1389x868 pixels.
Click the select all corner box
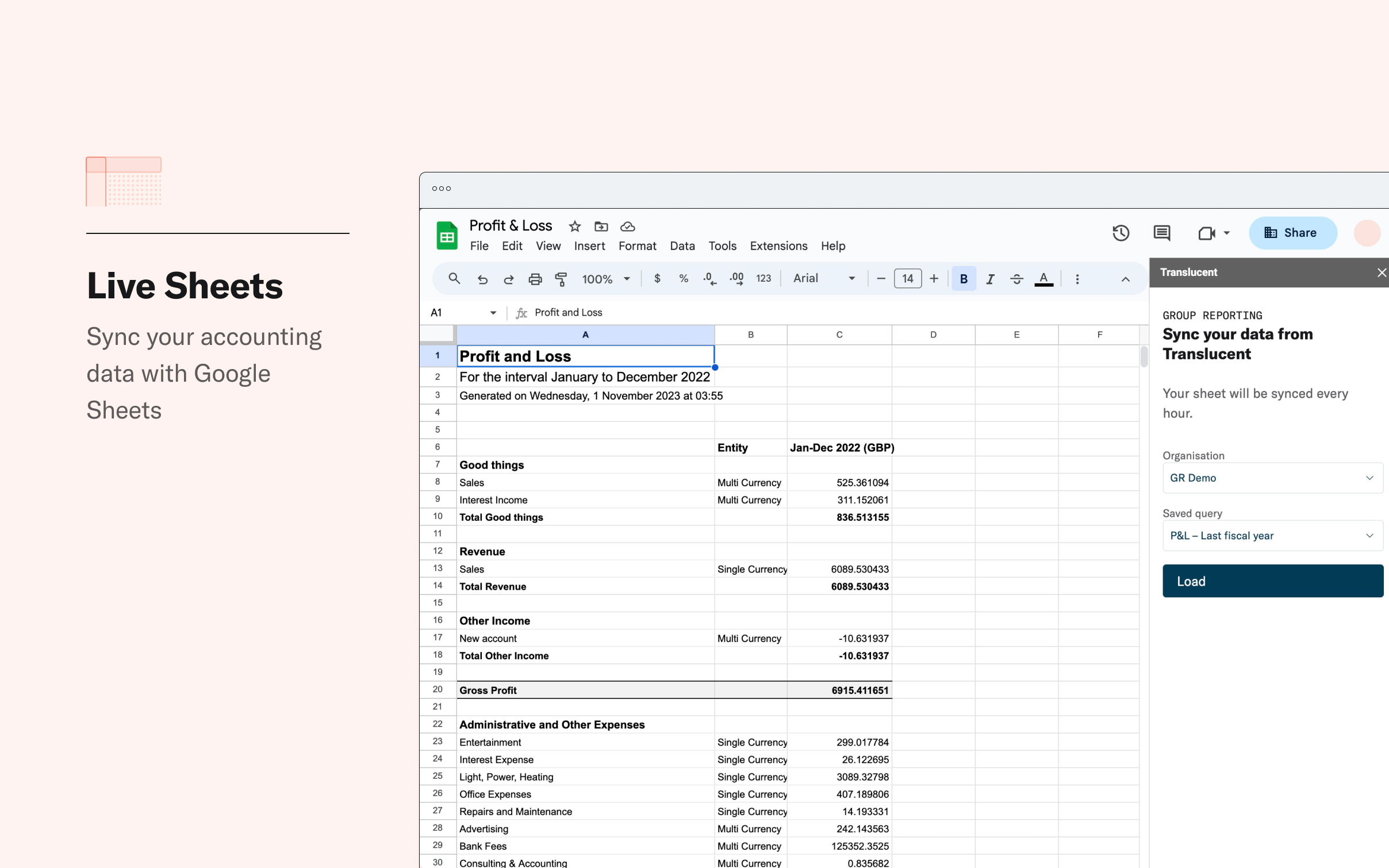point(438,335)
